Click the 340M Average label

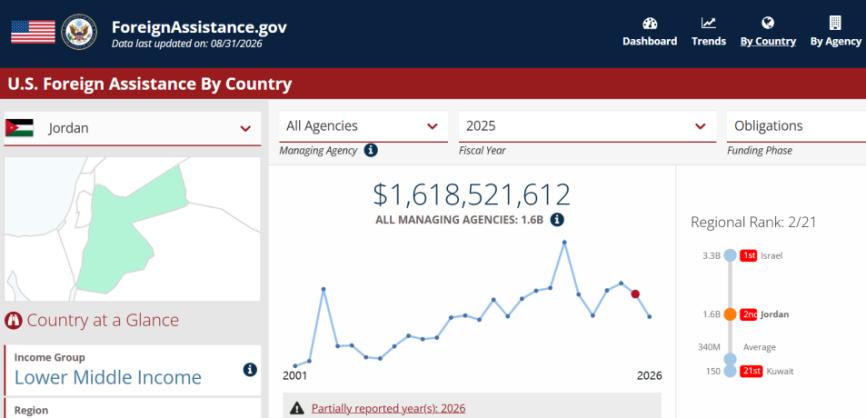[737, 347]
